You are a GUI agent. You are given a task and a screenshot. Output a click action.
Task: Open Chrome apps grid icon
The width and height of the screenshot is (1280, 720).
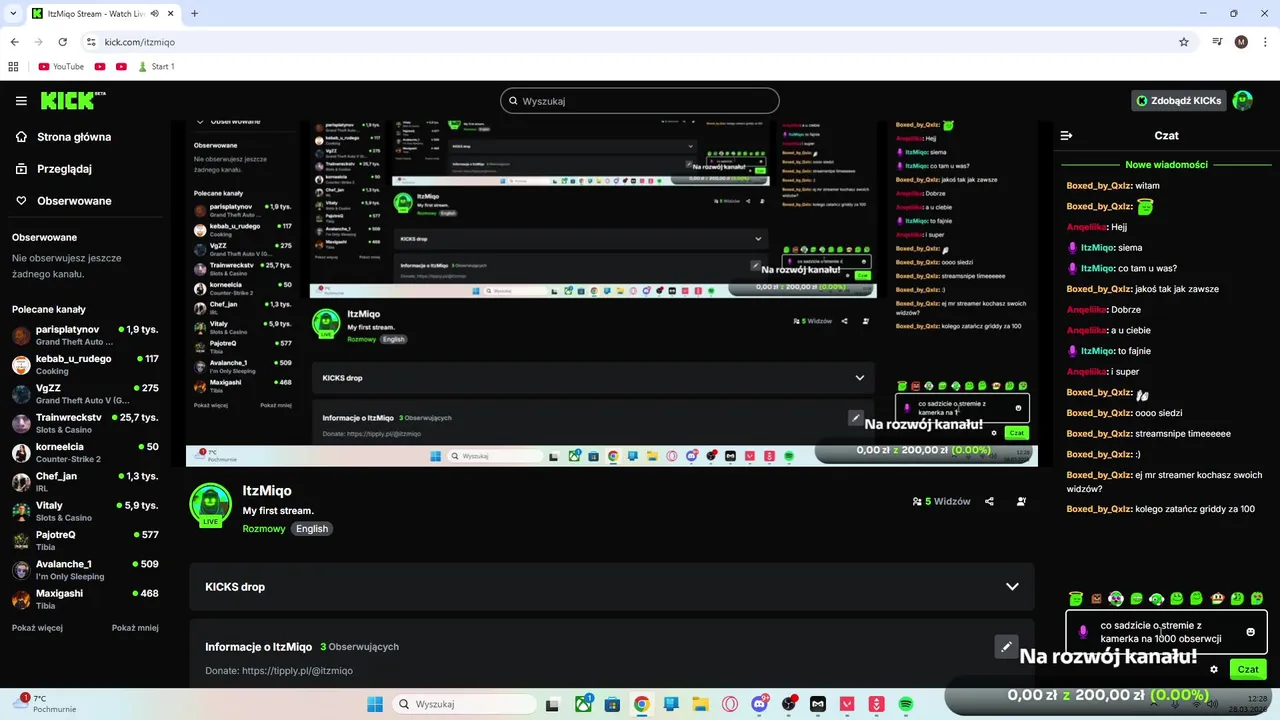[13, 67]
